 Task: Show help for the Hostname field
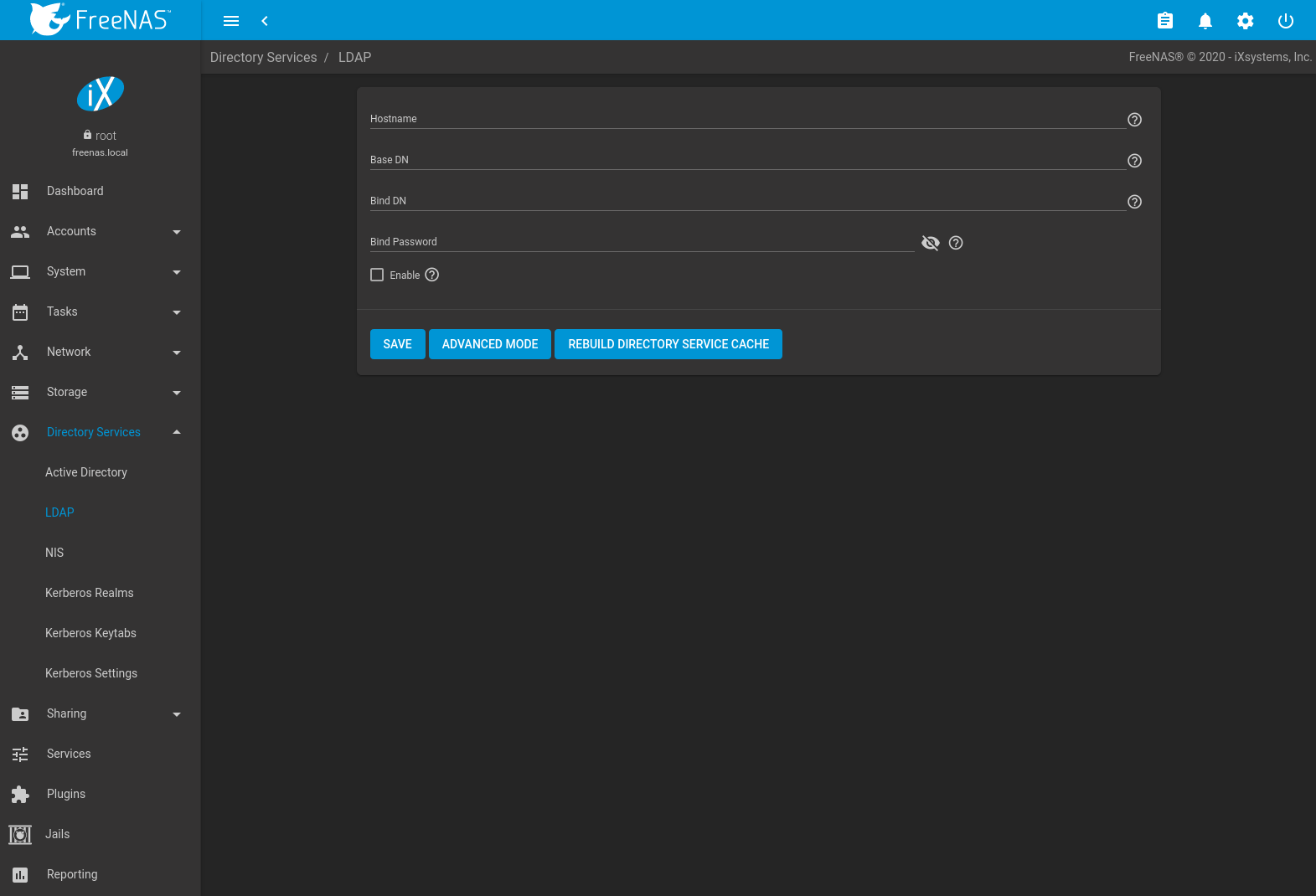coord(1134,120)
